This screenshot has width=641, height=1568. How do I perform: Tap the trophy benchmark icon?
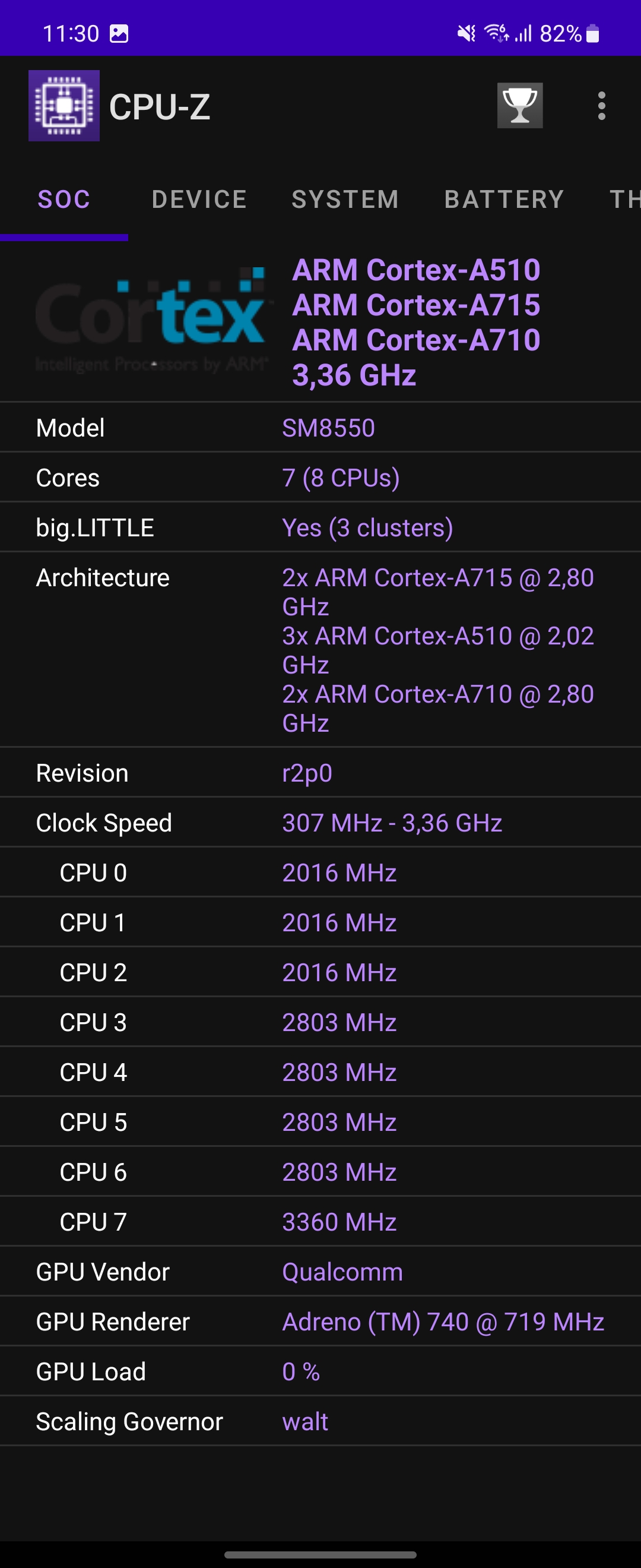tap(519, 106)
